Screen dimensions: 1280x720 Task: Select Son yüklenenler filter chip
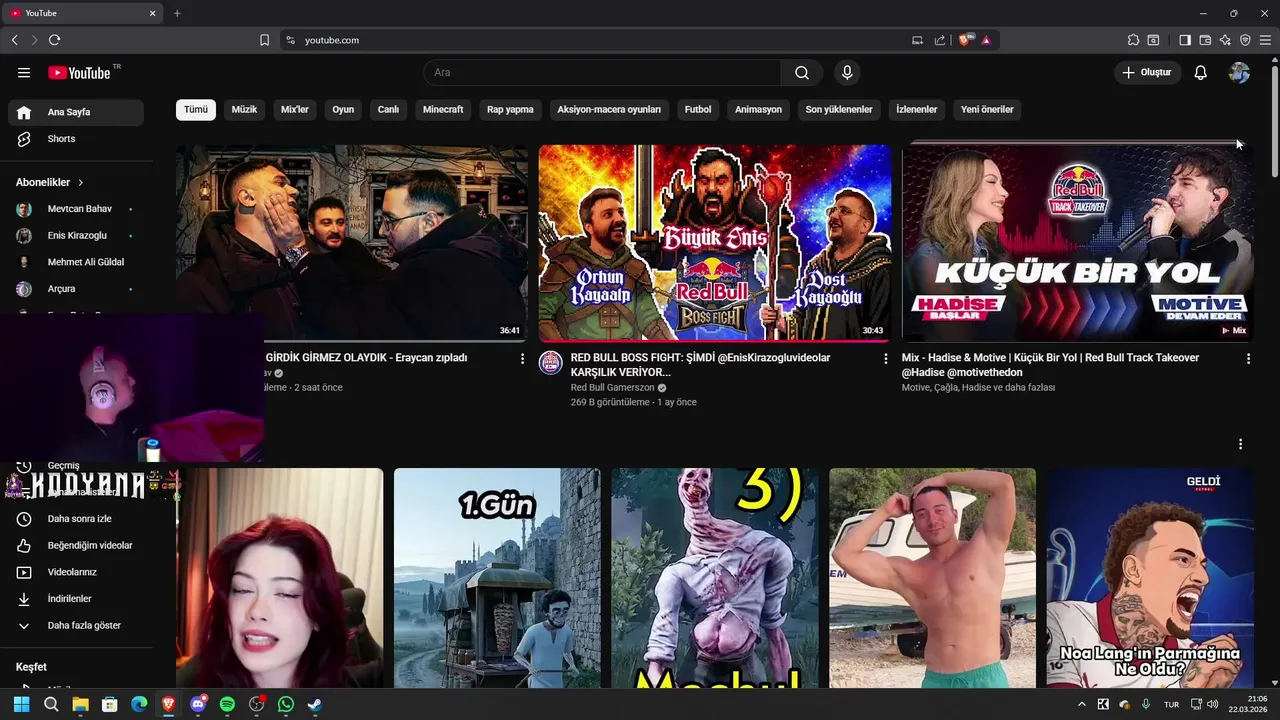pyautogui.click(x=839, y=110)
